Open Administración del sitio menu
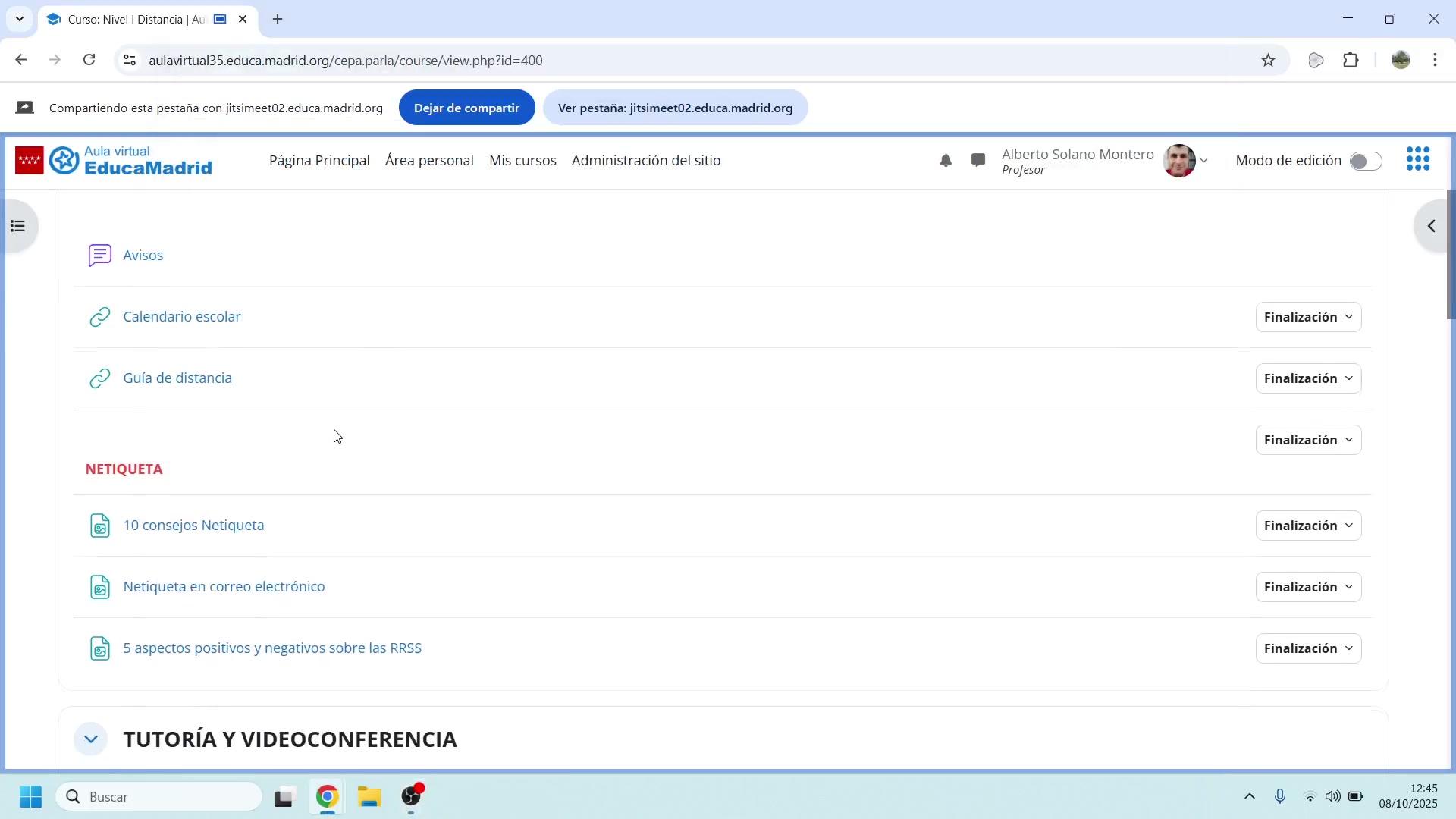Viewport: 1456px width, 819px height. click(x=645, y=161)
